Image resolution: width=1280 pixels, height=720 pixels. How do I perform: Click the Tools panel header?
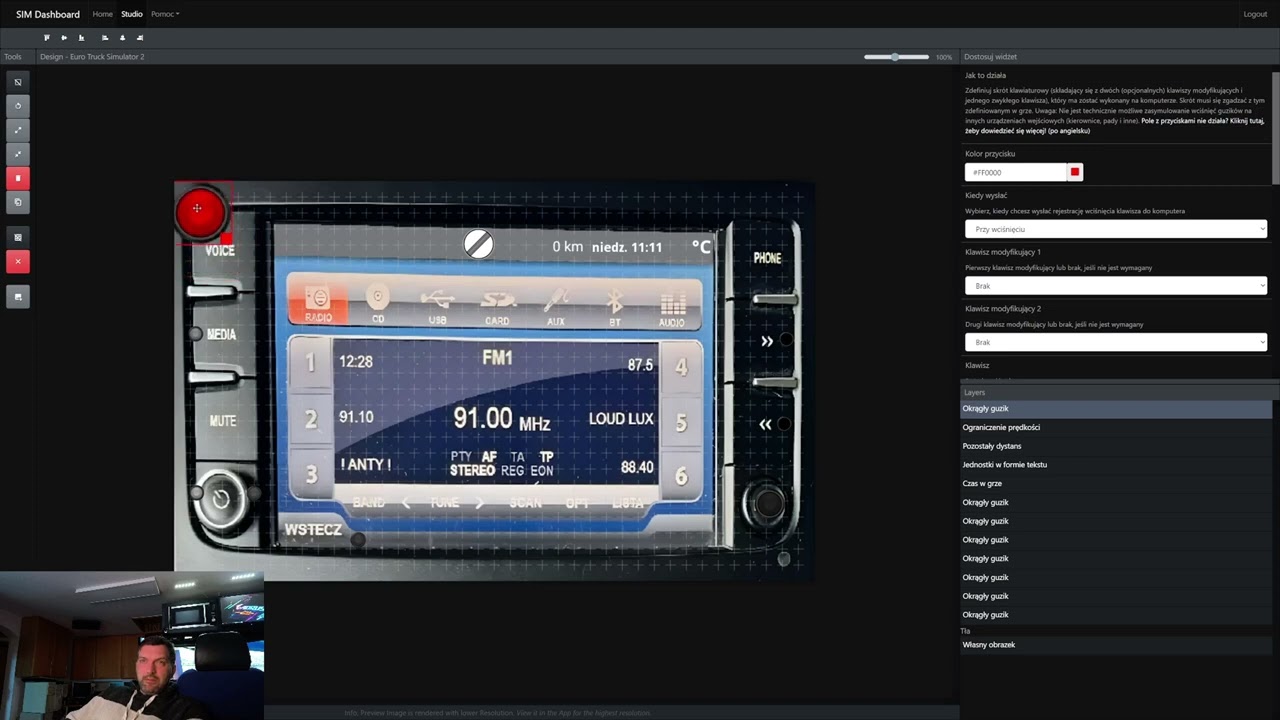13,57
